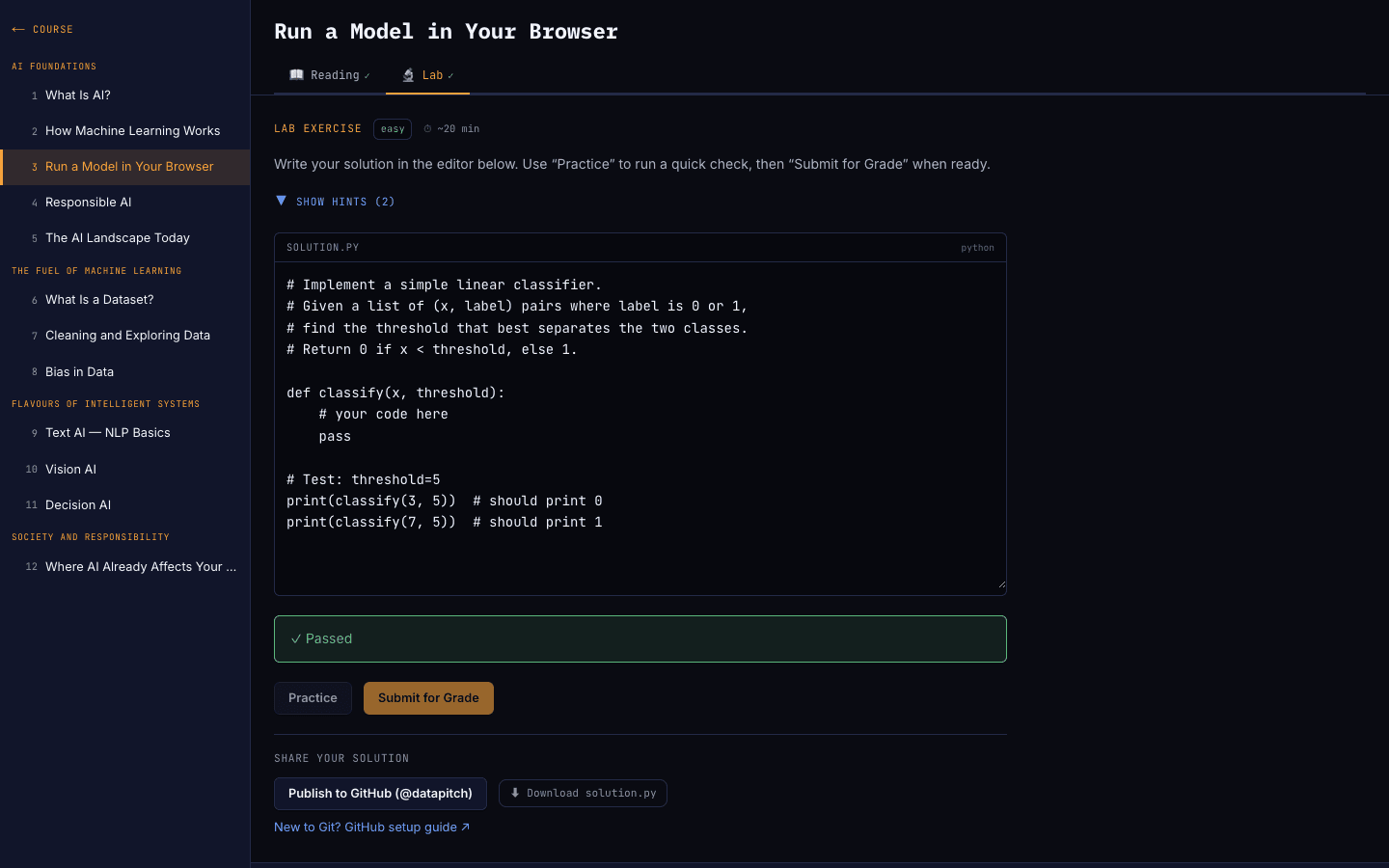1389x868 pixels.
Task: Click the Practice button
Action: [x=313, y=698]
